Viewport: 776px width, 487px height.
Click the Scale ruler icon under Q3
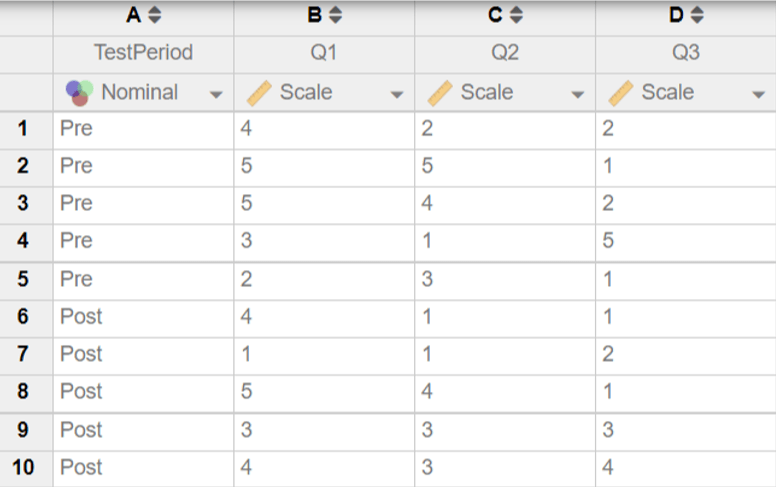621,92
